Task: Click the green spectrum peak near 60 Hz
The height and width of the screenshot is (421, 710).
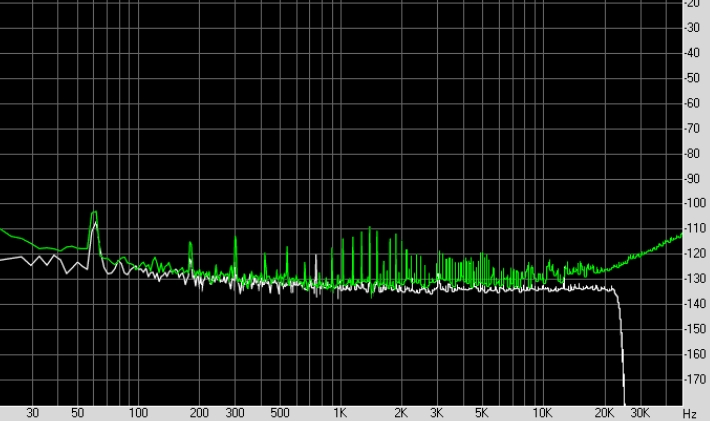Action: click(x=94, y=213)
